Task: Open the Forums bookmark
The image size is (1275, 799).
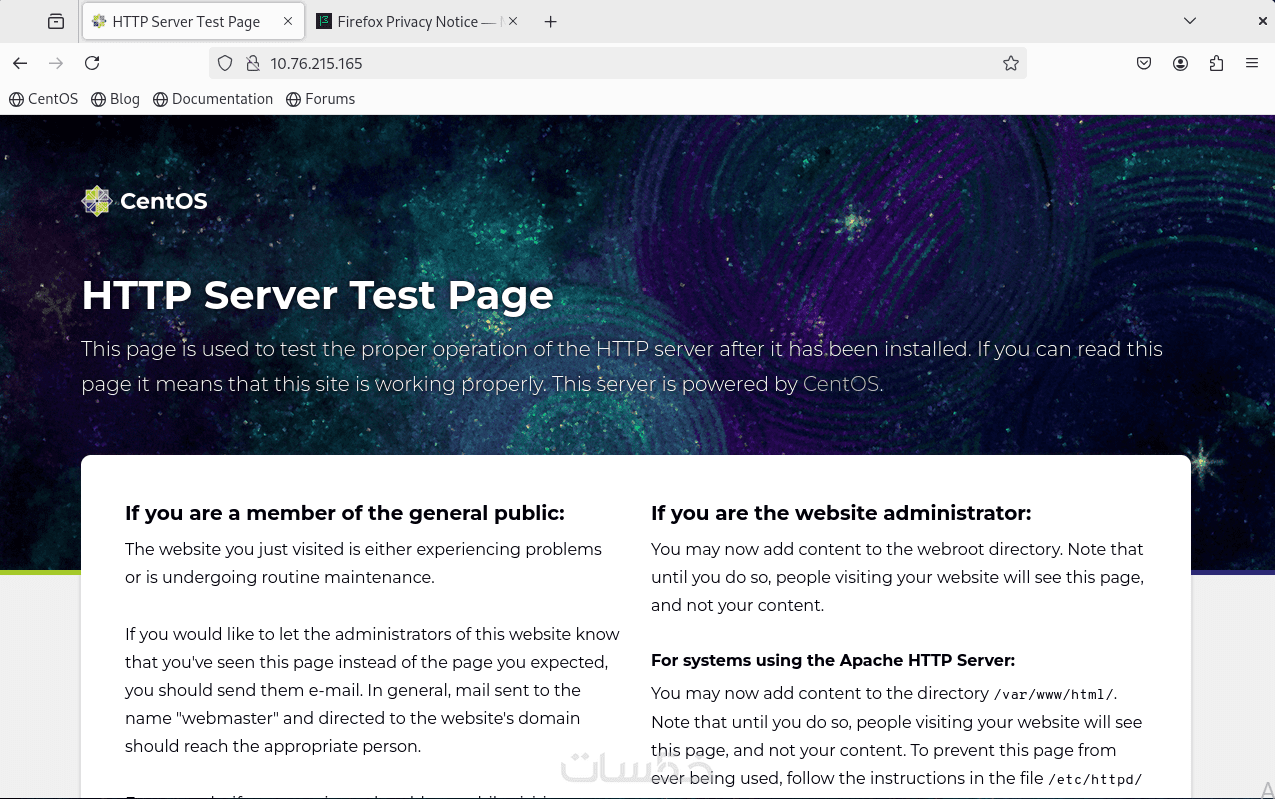Action: point(320,99)
